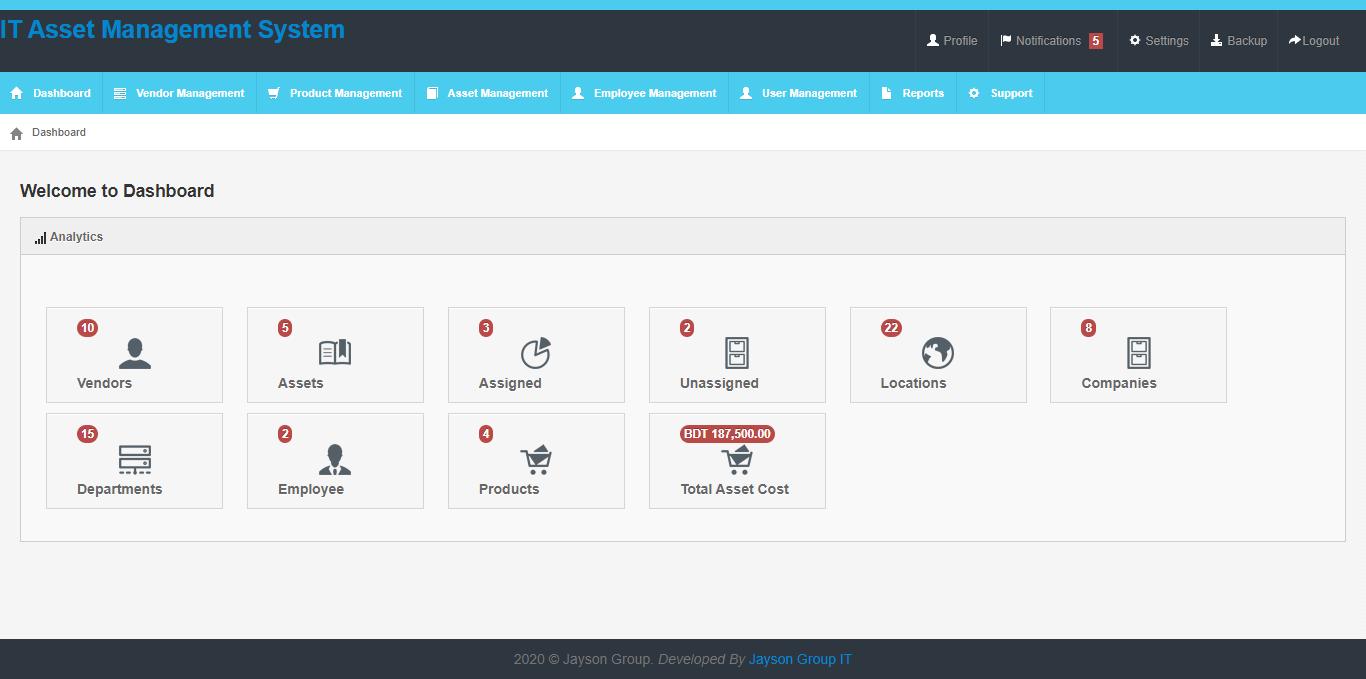This screenshot has width=1366, height=679.
Task: Click the Vendors count badge 10
Action: pyautogui.click(x=88, y=328)
